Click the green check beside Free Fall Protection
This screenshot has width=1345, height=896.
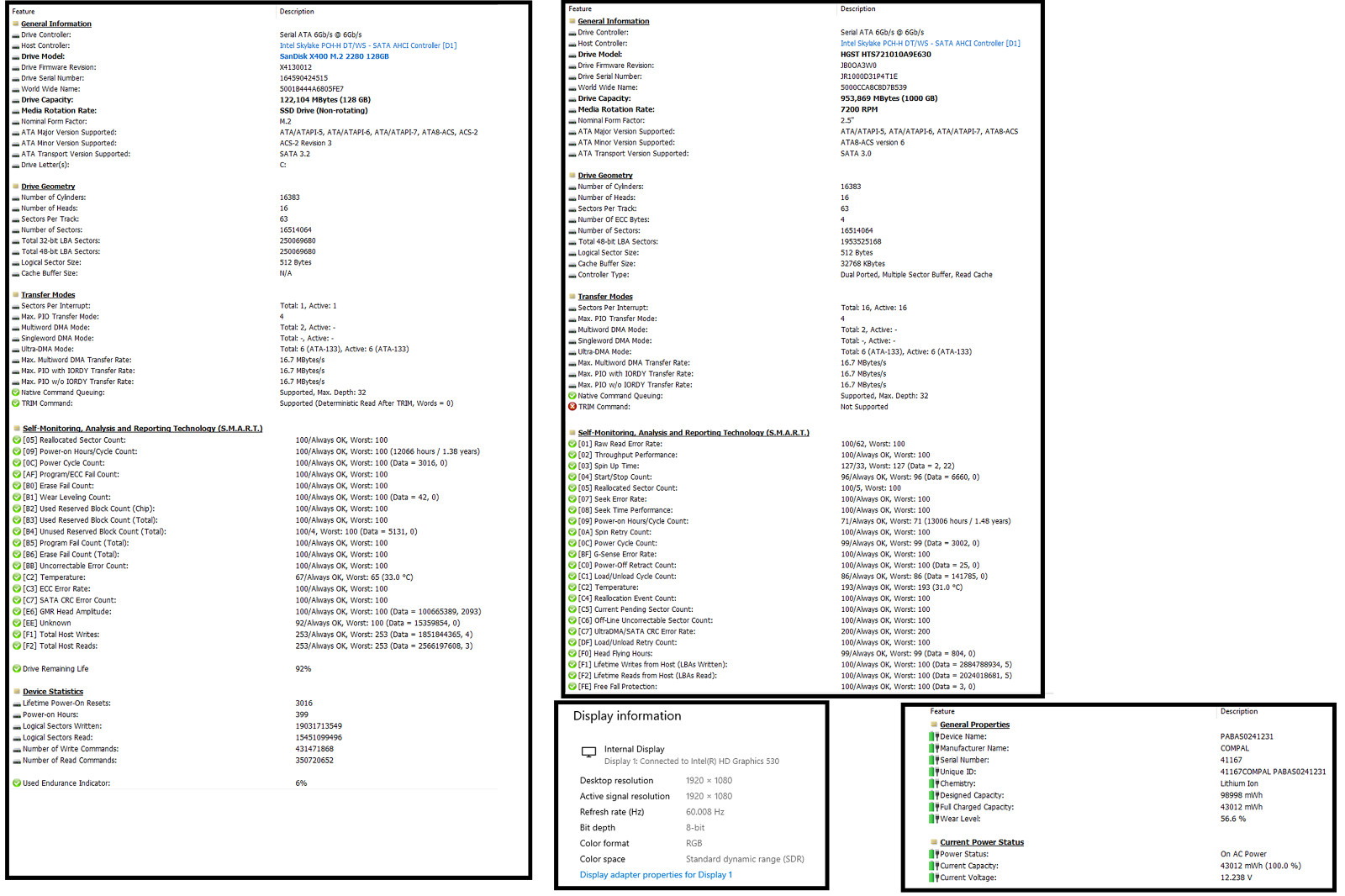tap(572, 687)
